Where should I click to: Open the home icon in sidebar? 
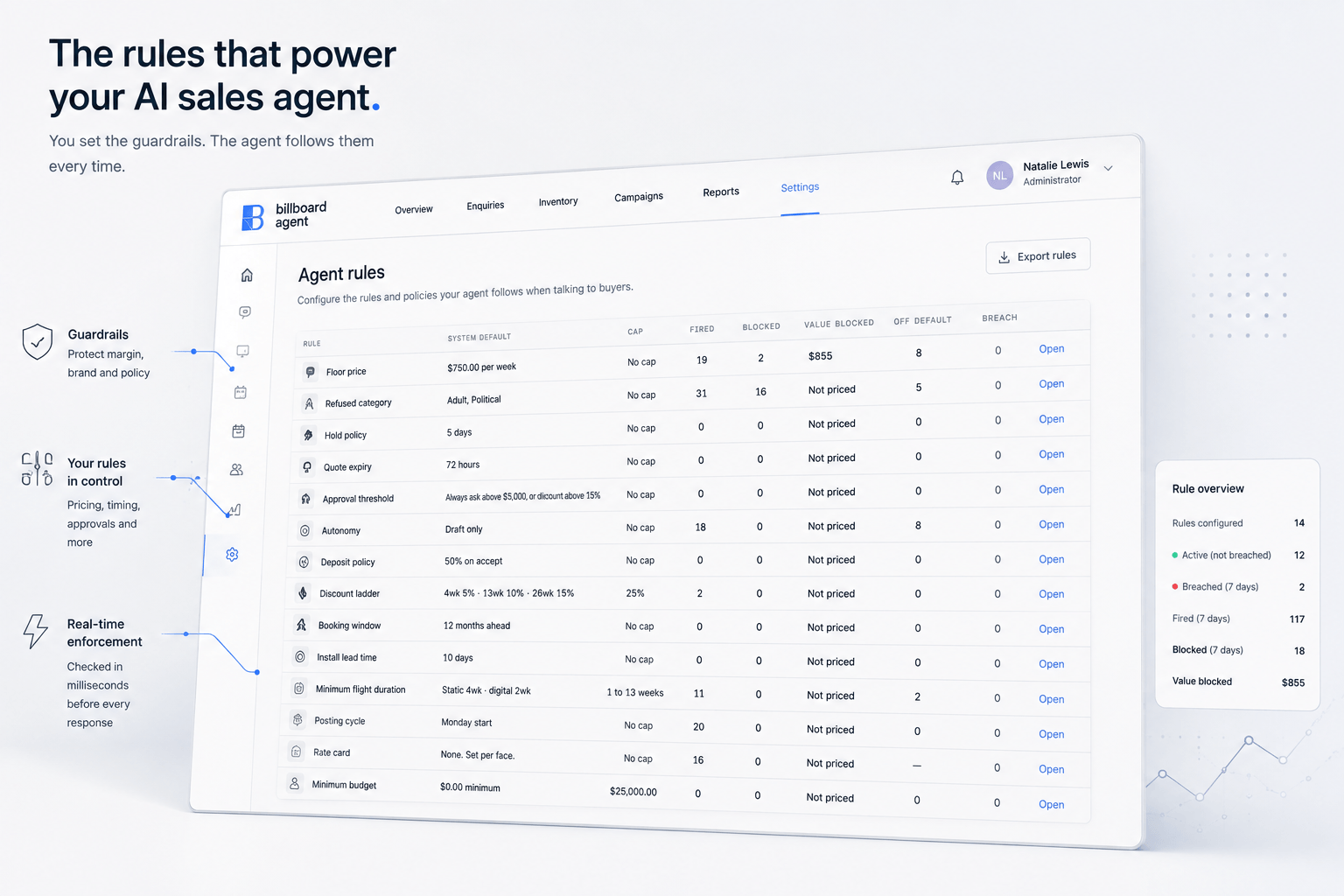pyautogui.click(x=247, y=276)
